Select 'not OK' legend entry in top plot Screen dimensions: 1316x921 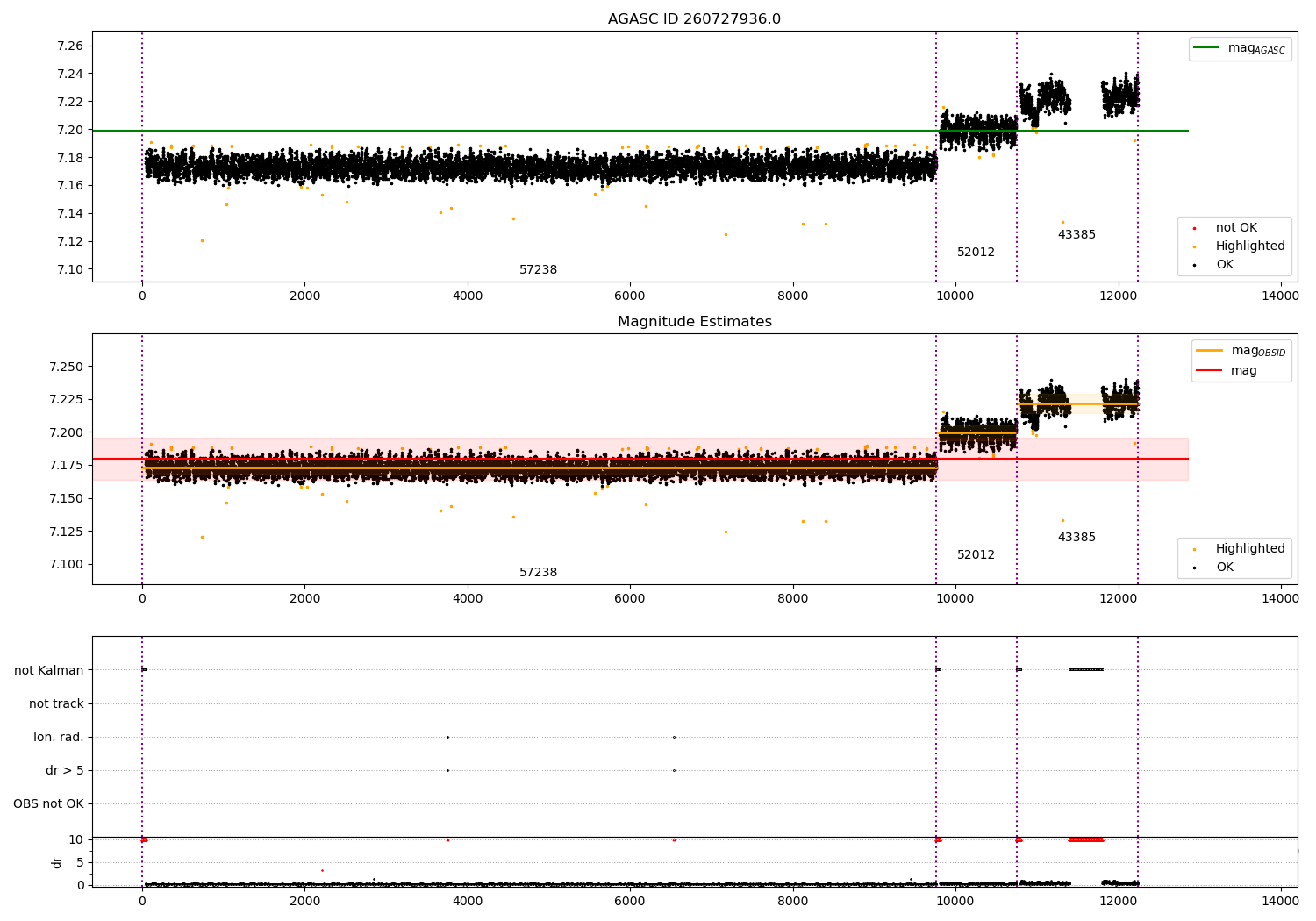point(1236,227)
